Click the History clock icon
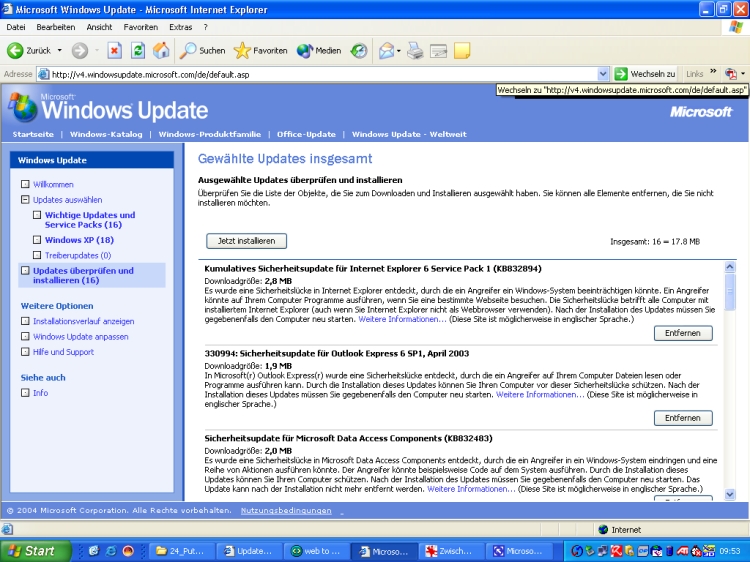Screen dimensions: 750x562 point(359,50)
